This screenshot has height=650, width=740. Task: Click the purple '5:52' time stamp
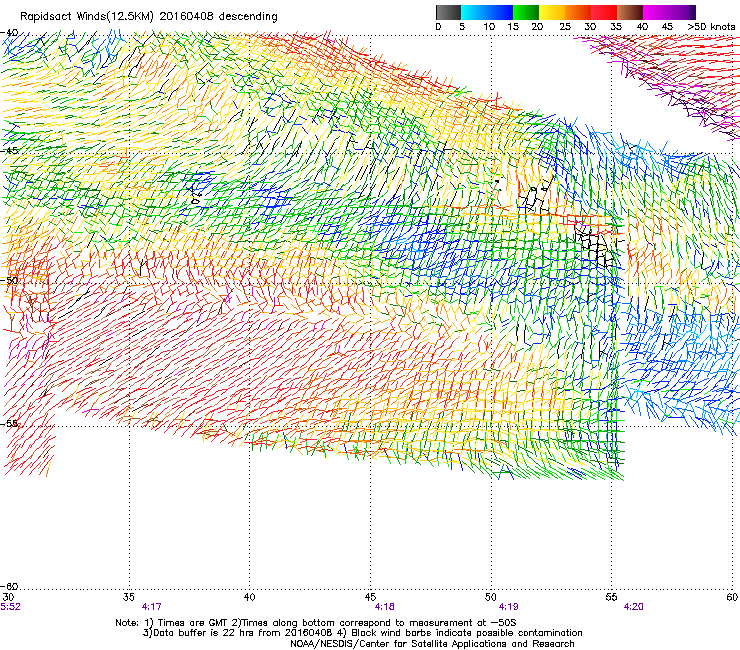[10, 607]
